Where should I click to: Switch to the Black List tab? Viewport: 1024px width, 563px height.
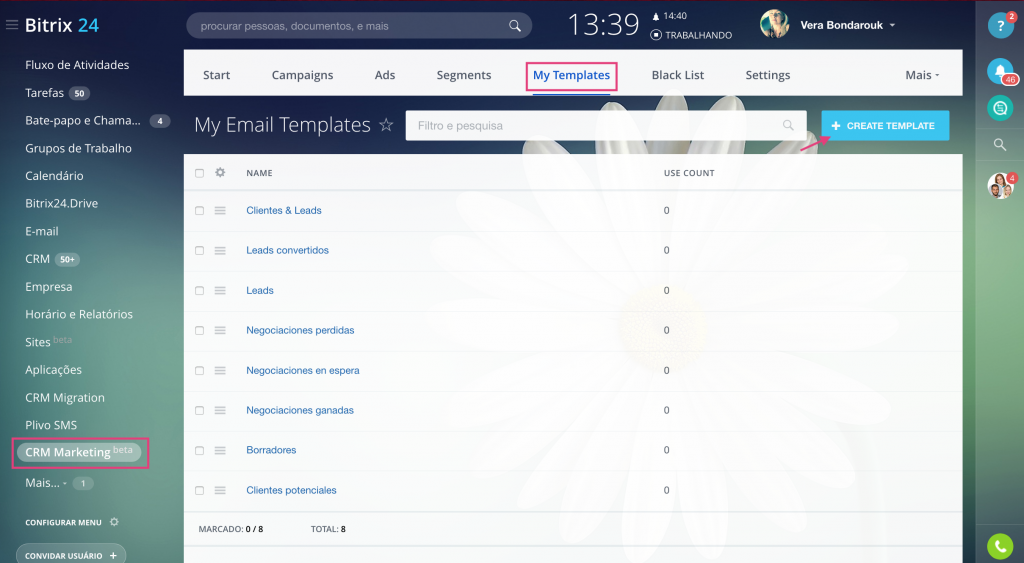(x=678, y=75)
